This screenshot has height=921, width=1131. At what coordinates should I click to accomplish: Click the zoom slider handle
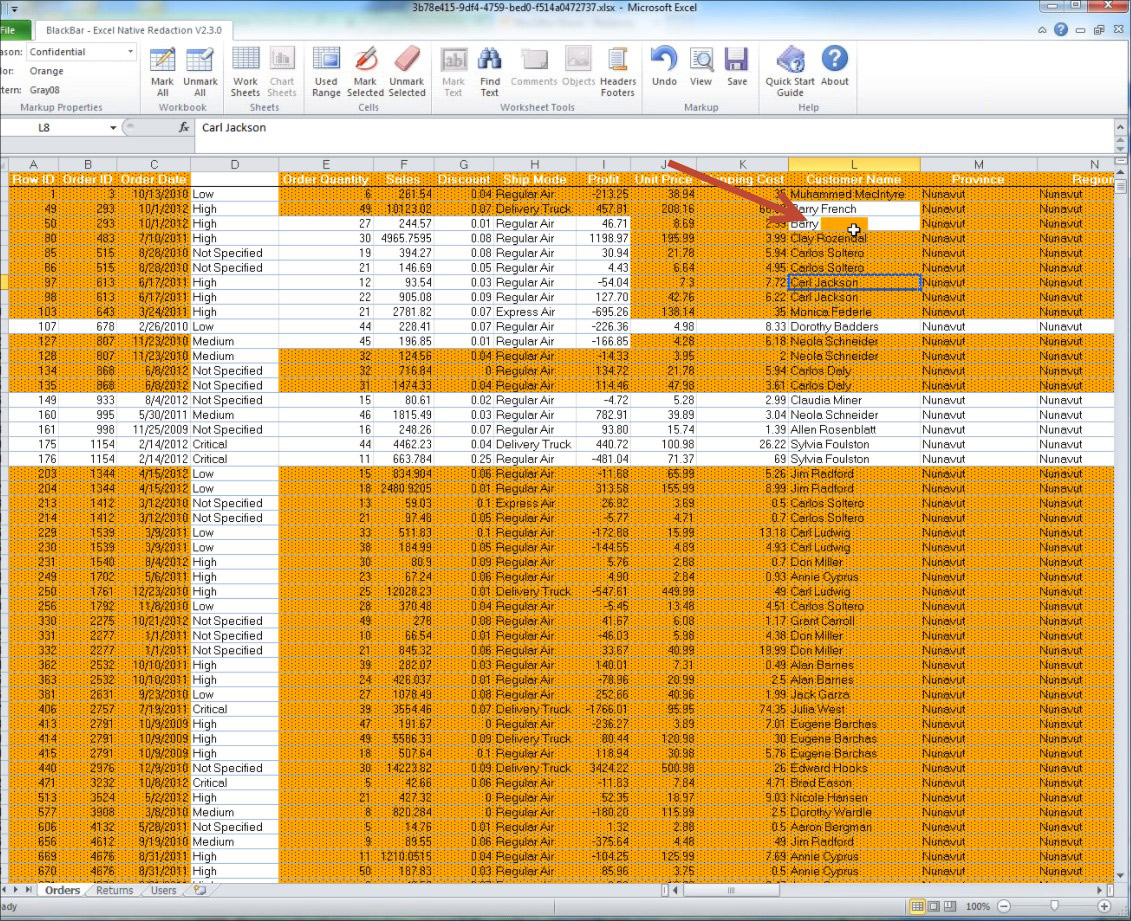click(1053, 906)
